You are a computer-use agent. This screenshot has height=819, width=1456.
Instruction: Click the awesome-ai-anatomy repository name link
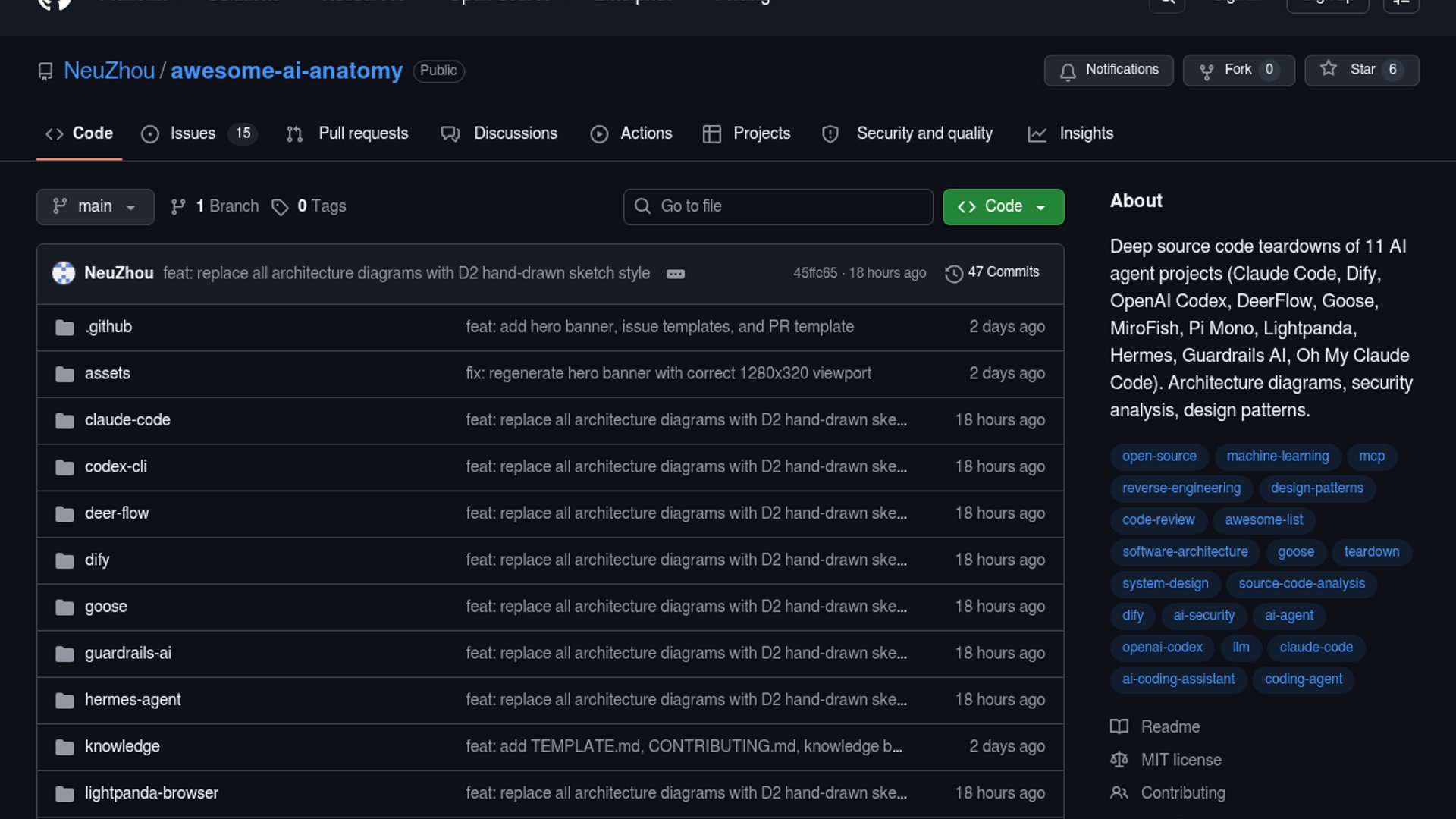(286, 71)
